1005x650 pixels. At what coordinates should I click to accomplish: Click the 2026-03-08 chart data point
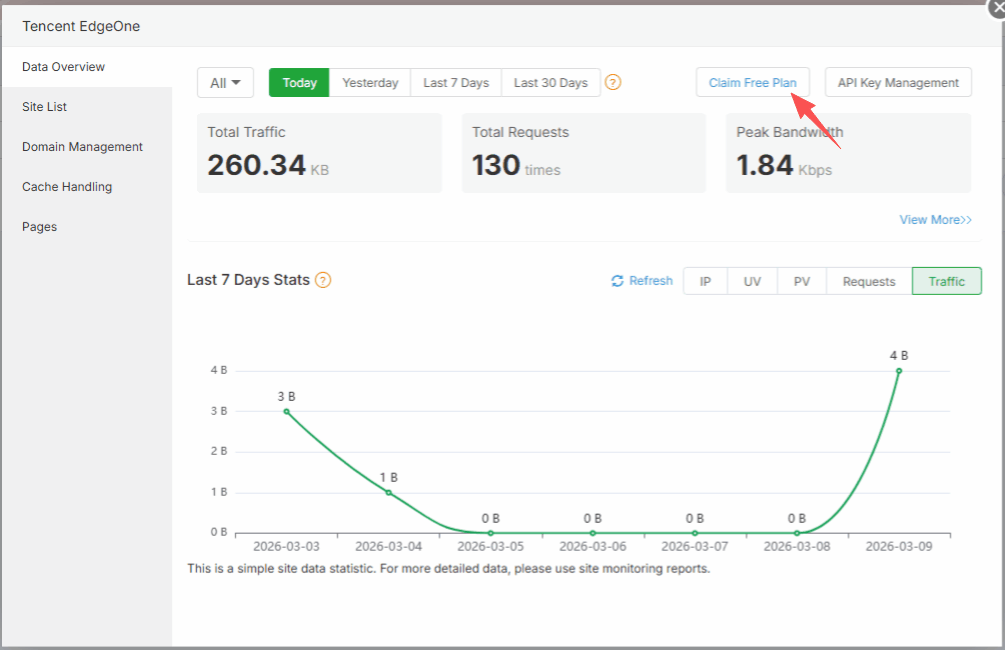[797, 533]
